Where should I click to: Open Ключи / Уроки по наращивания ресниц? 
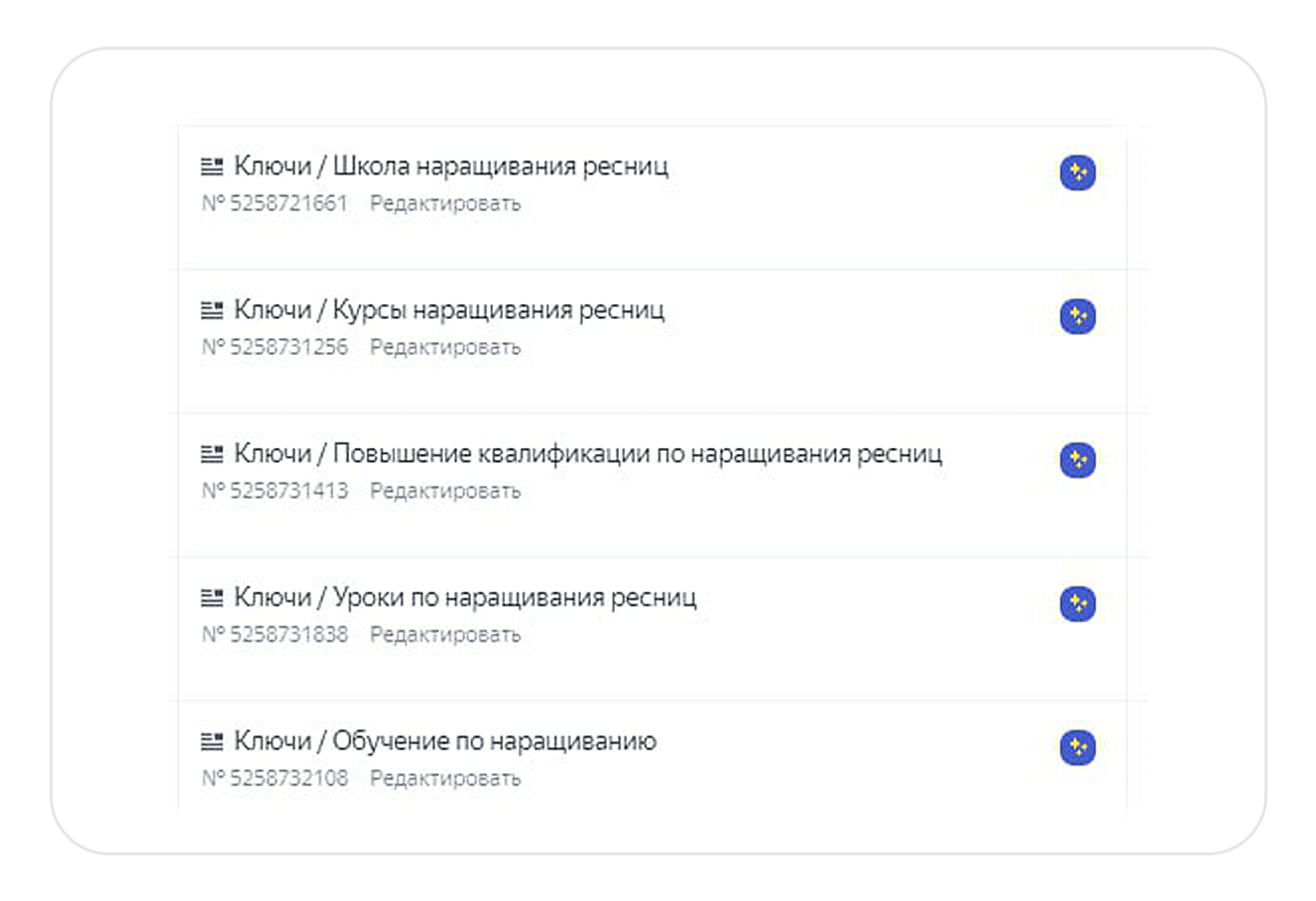(465, 598)
